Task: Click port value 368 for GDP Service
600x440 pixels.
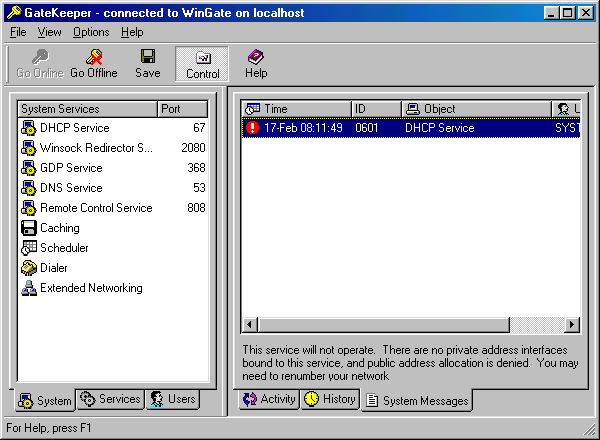Action: [x=196, y=168]
